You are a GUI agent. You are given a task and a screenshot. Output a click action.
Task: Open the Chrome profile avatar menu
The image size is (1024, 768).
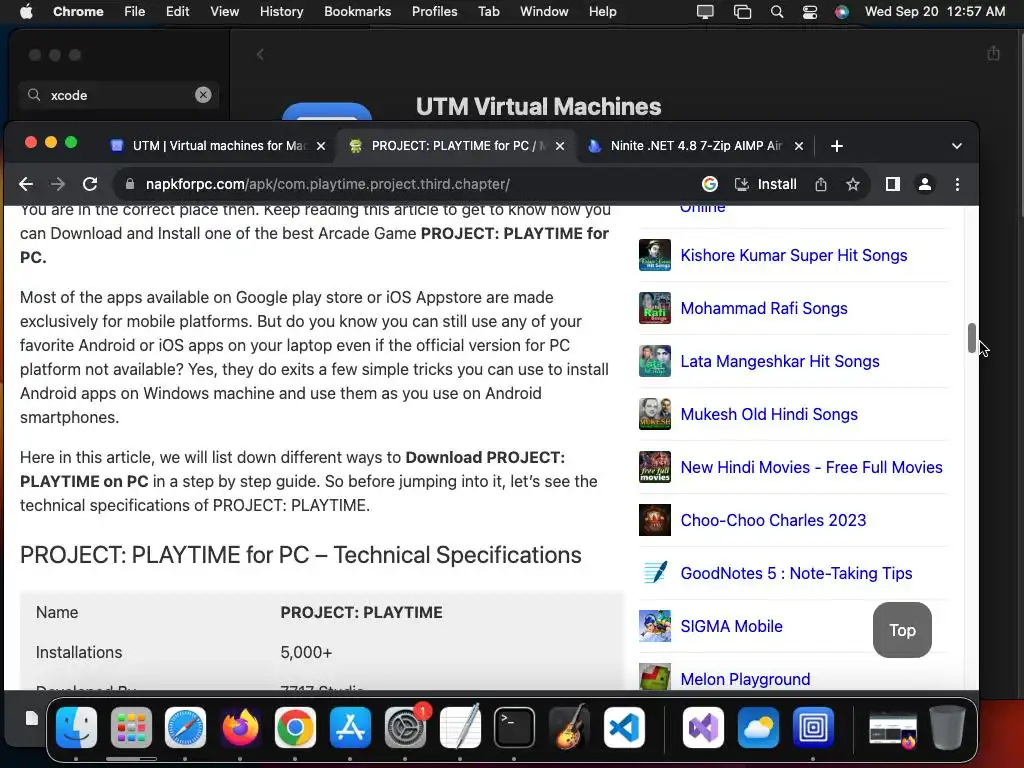click(925, 184)
